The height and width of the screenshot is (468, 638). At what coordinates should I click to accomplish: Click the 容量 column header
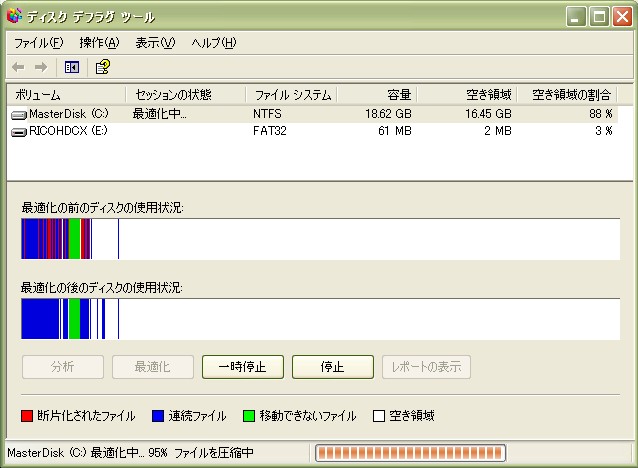tap(377, 95)
